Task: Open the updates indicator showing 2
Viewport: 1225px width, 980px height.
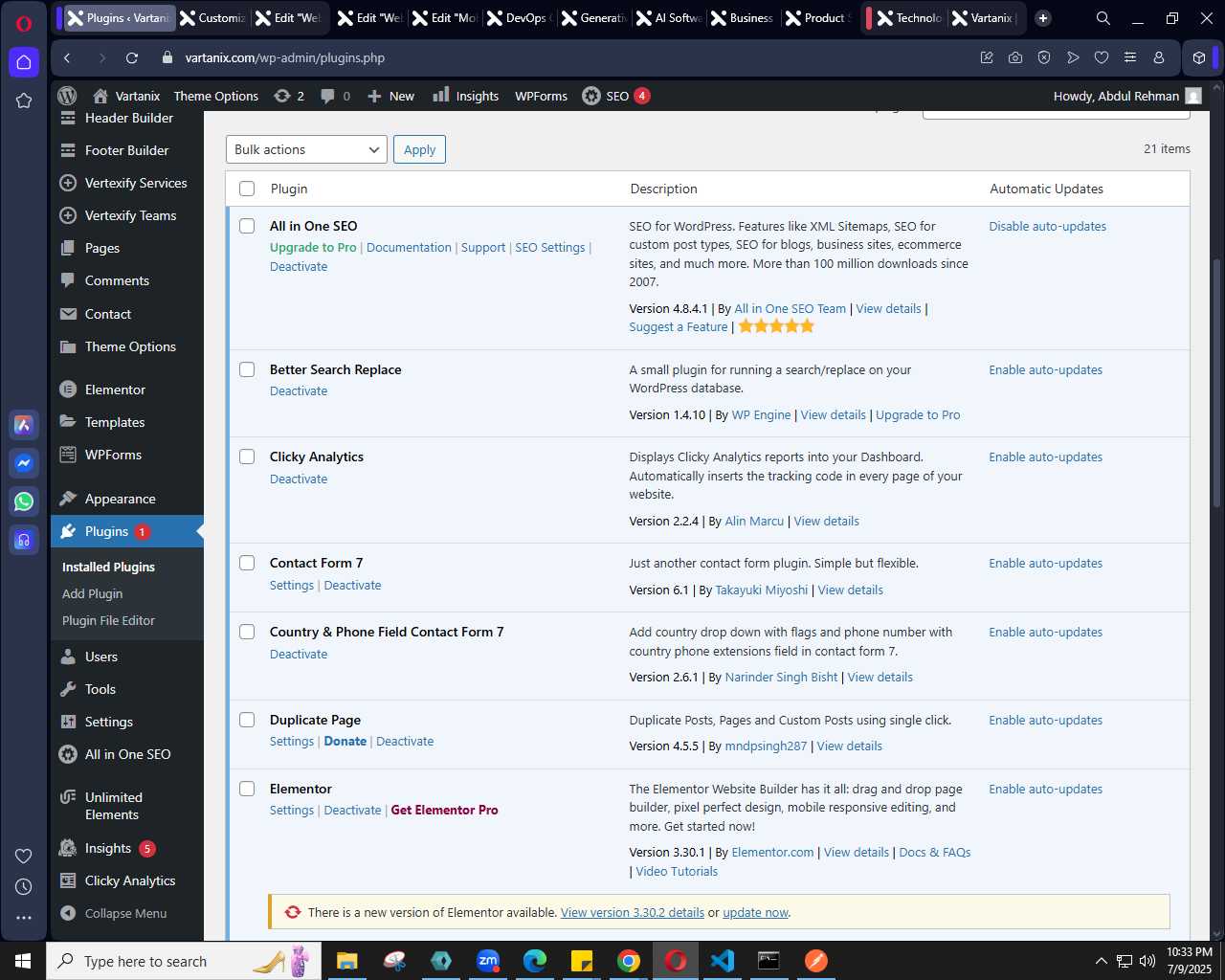Action: 288,96
